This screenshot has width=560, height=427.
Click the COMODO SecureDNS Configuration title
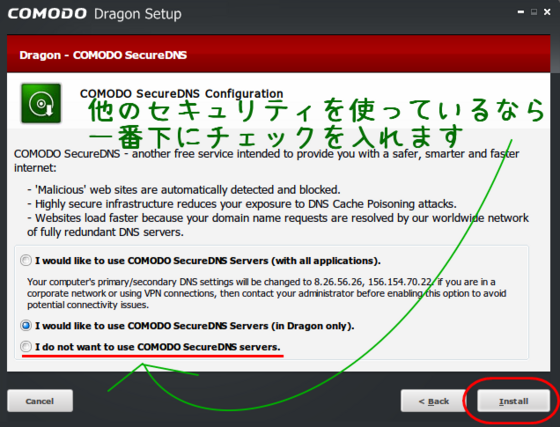[181, 94]
